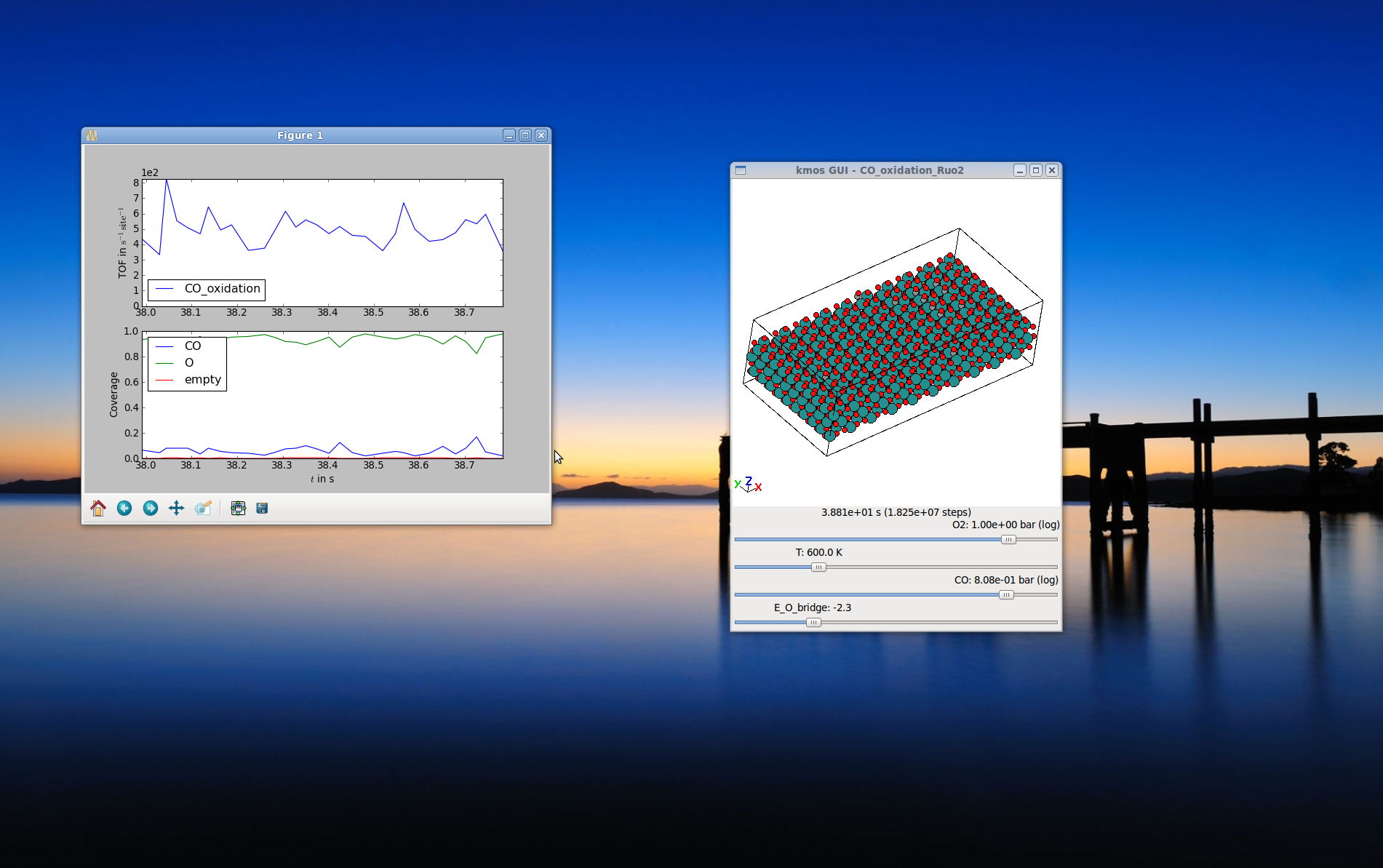
Task: Click the E_O_bridge: -2.3 label
Action: [x=813, y=608]
